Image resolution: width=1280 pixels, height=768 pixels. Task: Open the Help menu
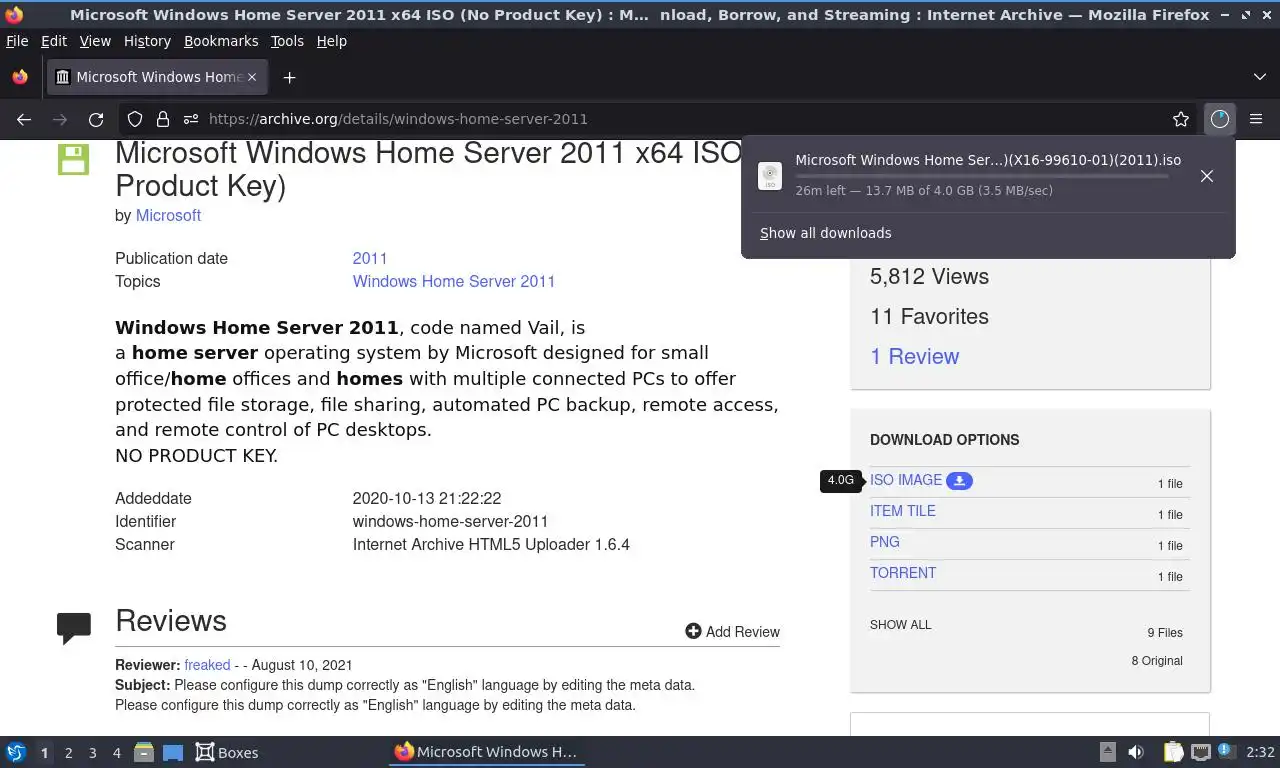point(331,41)
